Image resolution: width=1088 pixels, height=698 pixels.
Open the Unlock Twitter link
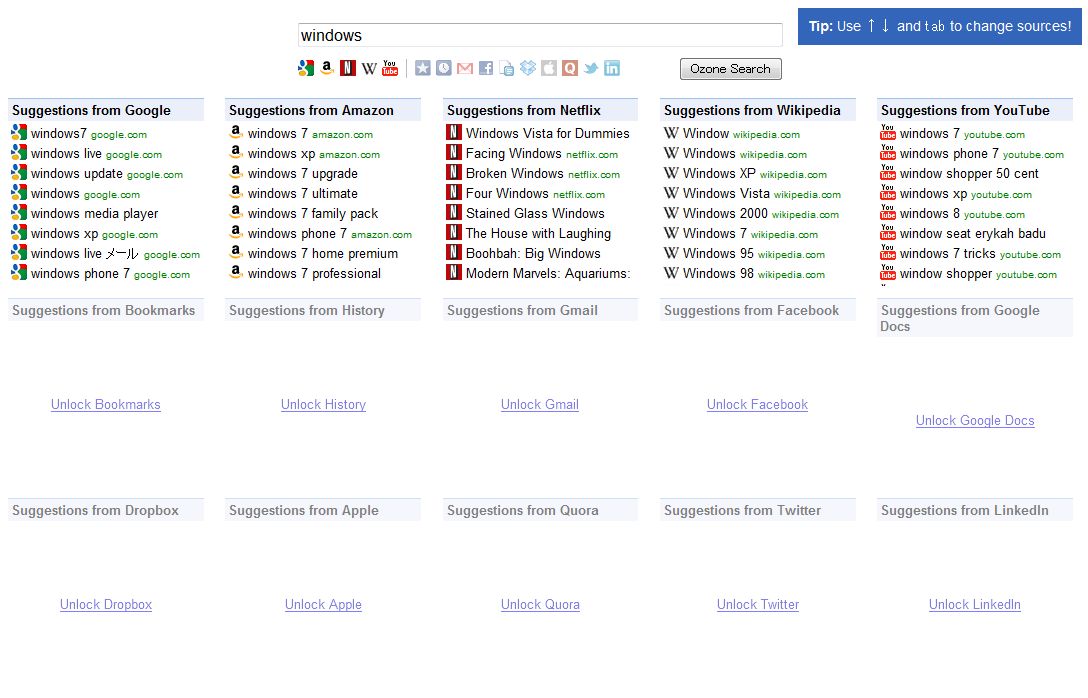coord(758,604)
